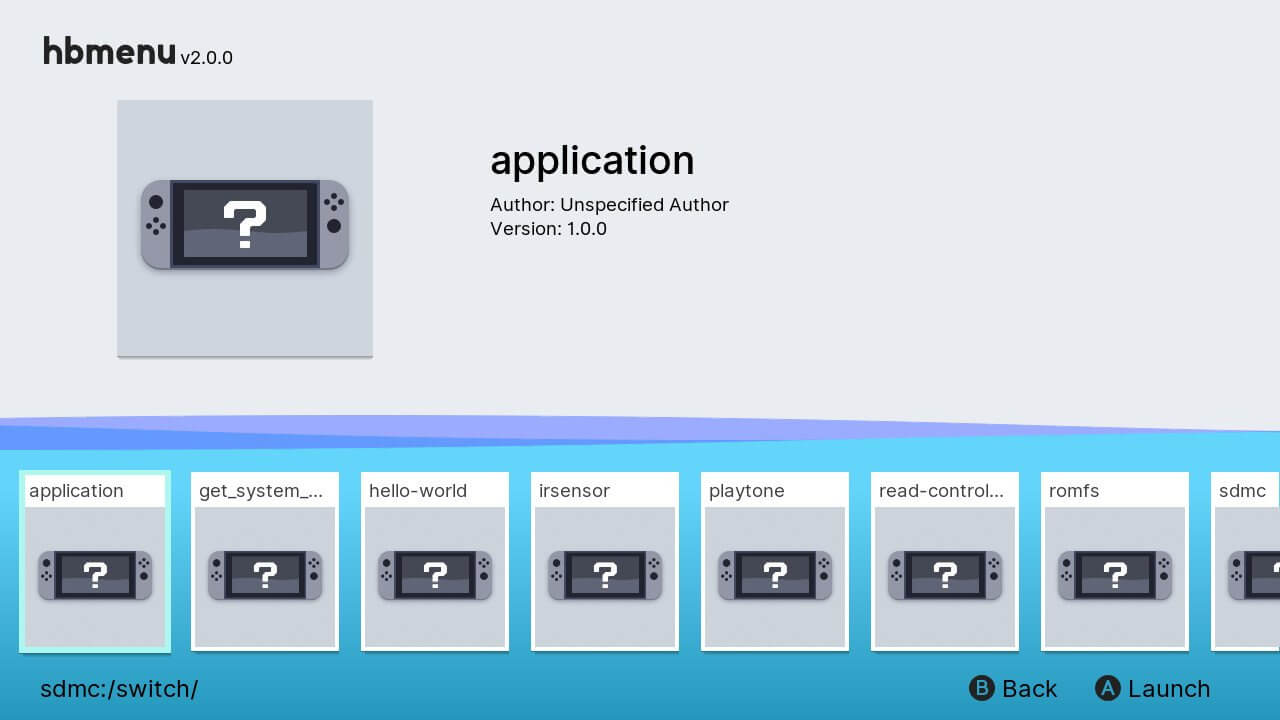Screen dimensions: 1280x720
Task: Click the "irsensor" tile label
Action: click(574, 491)
